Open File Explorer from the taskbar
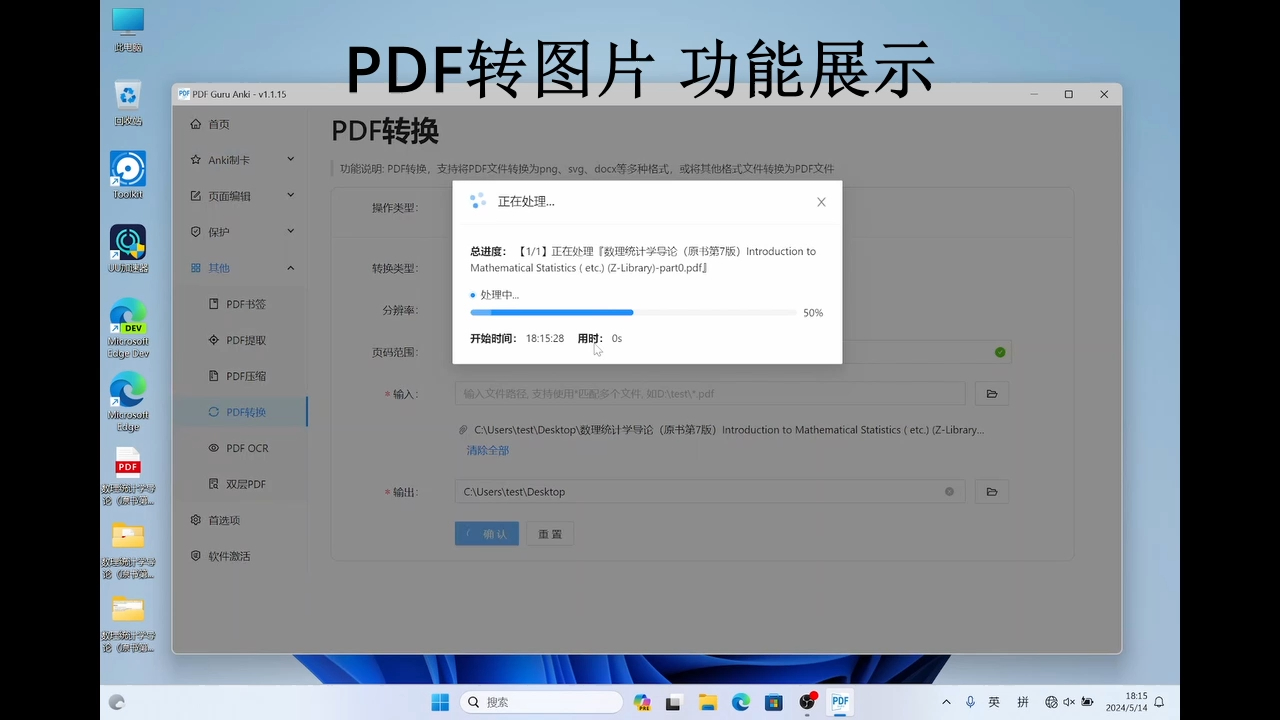The height and width of the screenshot is (720, 1280). click(x=707, y=702)
